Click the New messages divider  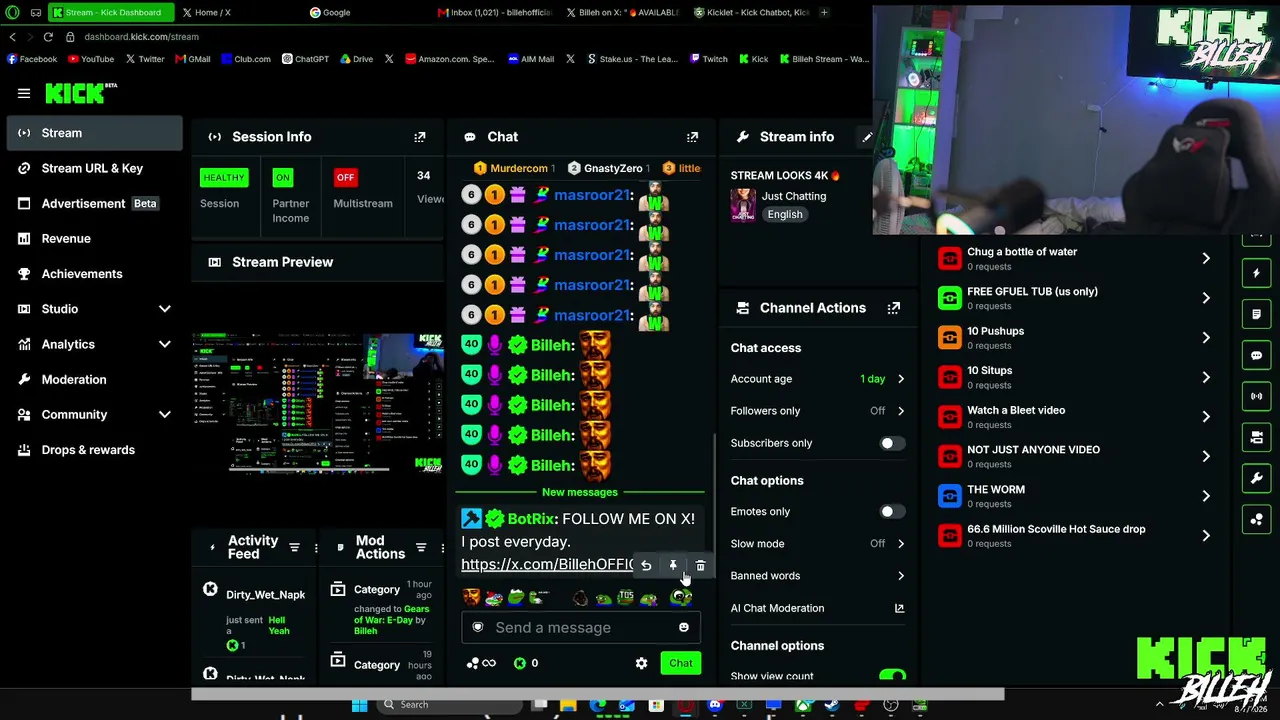[580, 492]
